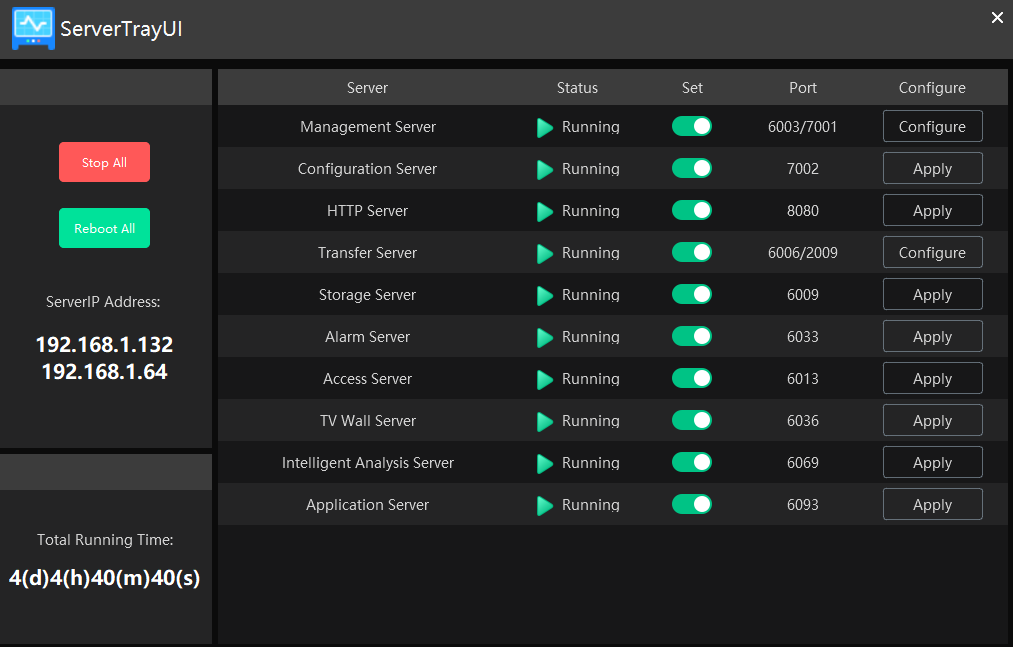Click the Application Server running status icon

(x=545, y=506)
